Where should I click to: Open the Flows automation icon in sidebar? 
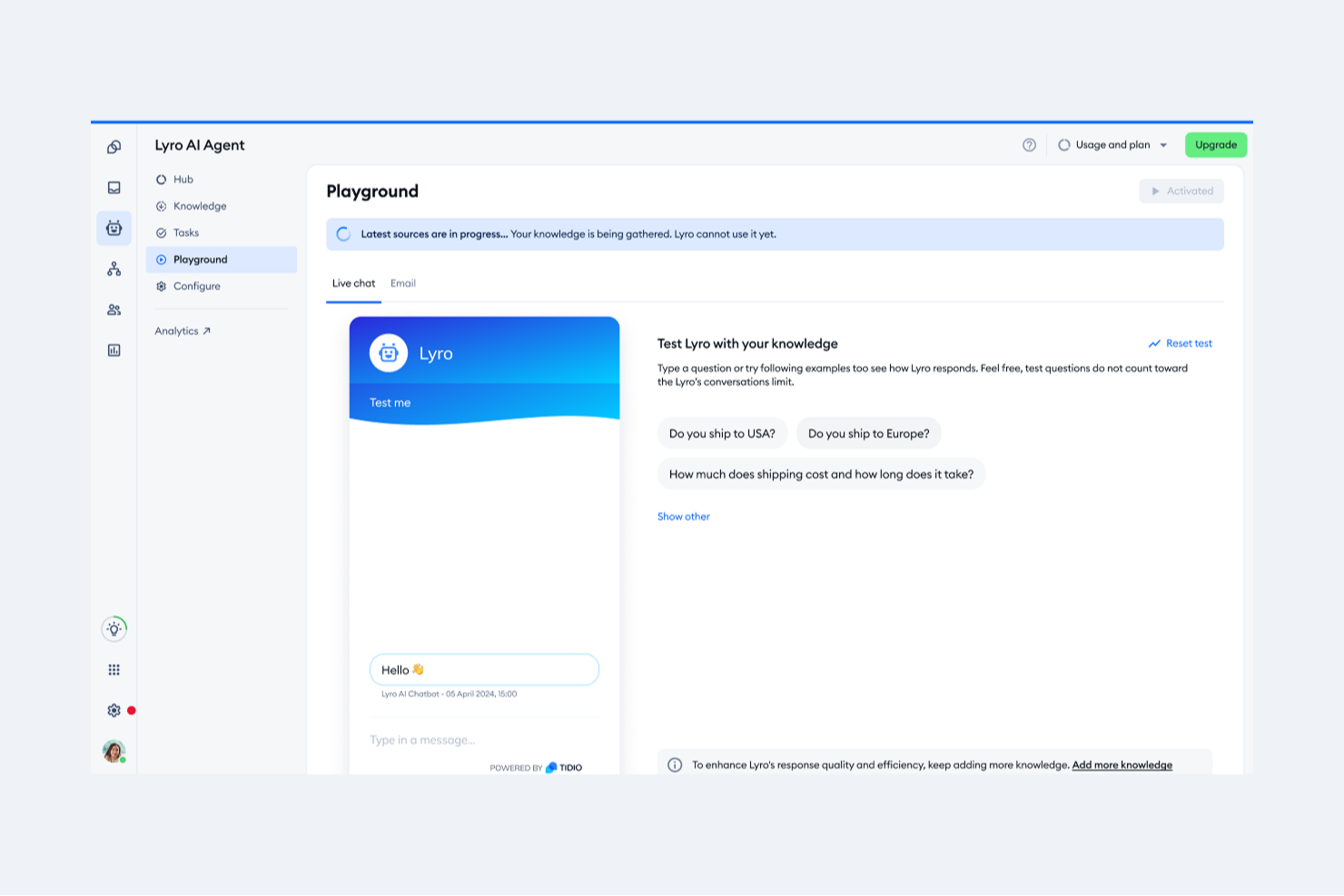(114, 269)
